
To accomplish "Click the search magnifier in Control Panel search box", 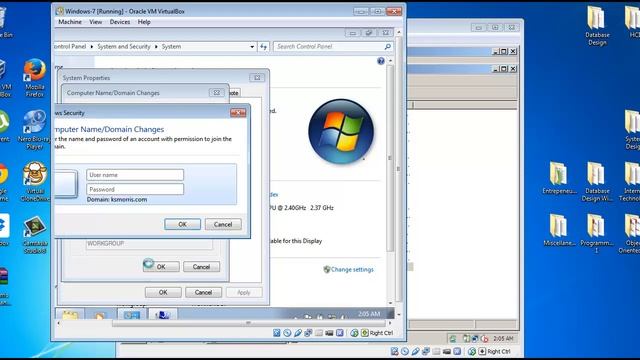I will [388, 47].
